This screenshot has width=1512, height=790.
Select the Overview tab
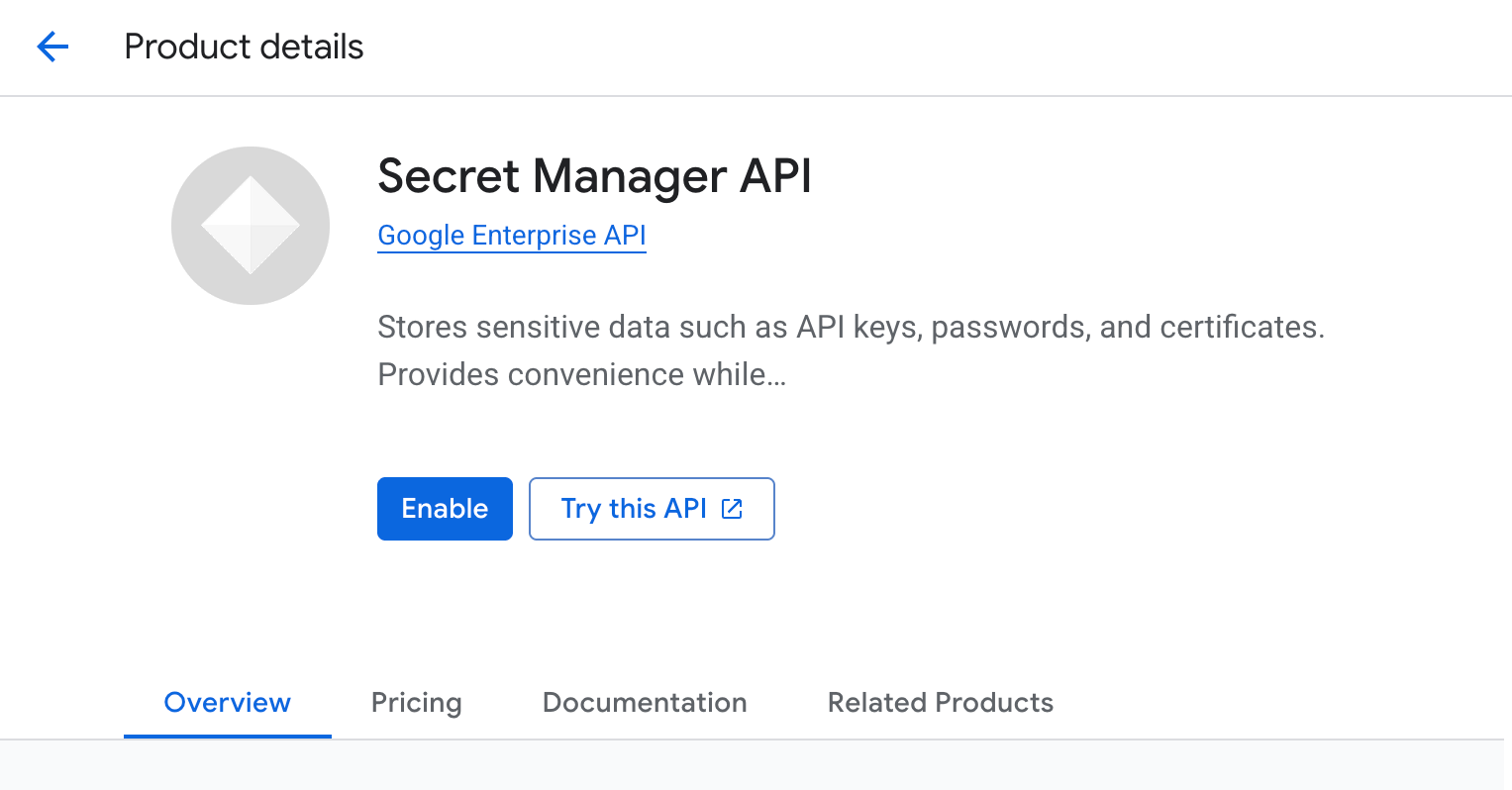[x=227, y=702]
